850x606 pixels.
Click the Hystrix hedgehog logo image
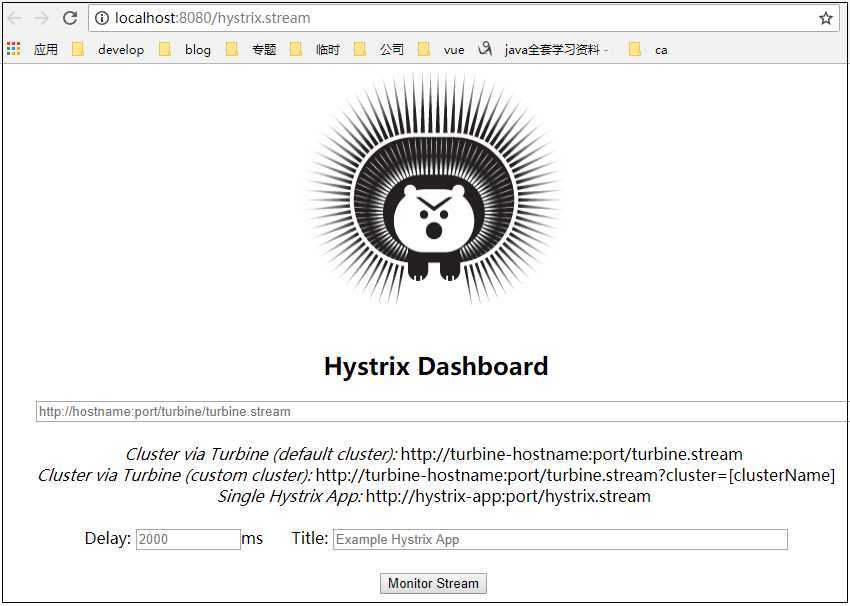[434, 189]
